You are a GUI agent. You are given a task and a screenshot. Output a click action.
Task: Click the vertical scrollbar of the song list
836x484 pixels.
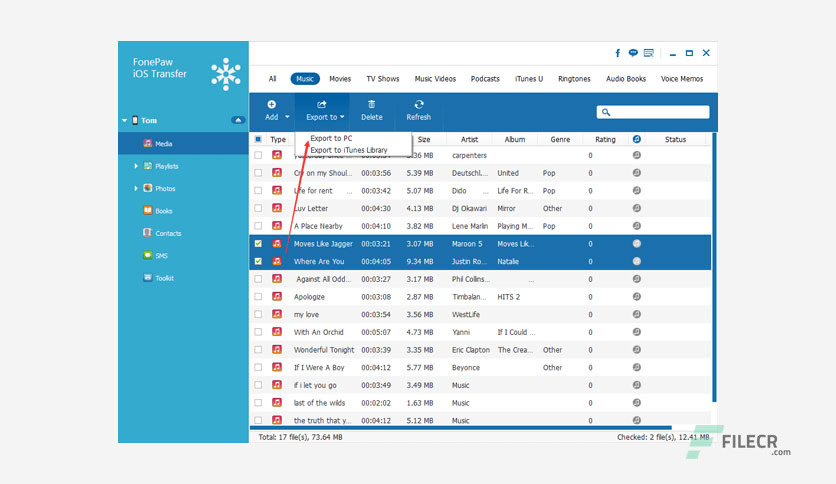[714, 268]
